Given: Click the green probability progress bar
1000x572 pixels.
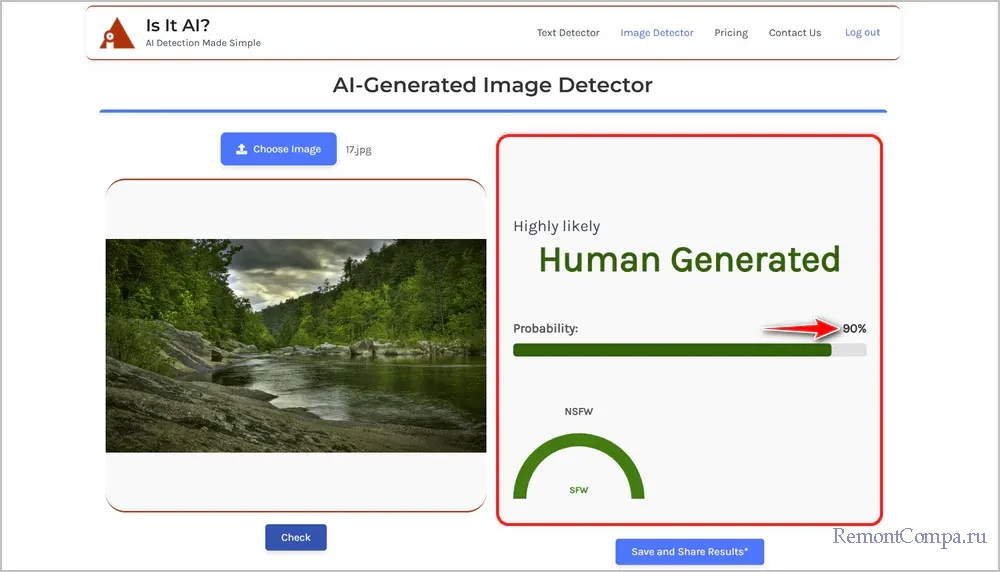Looking at the screenshot, I should tap(672, 350).
